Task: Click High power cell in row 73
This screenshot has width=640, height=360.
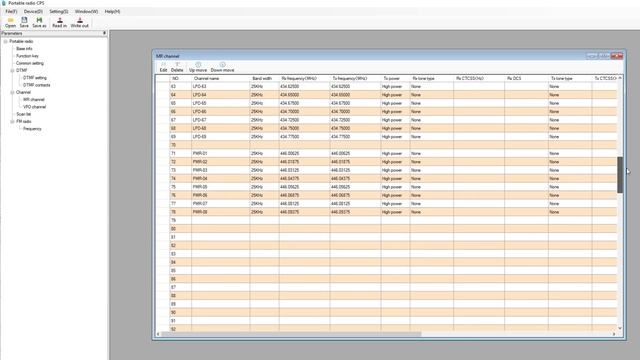Action: tap(395, 170)
